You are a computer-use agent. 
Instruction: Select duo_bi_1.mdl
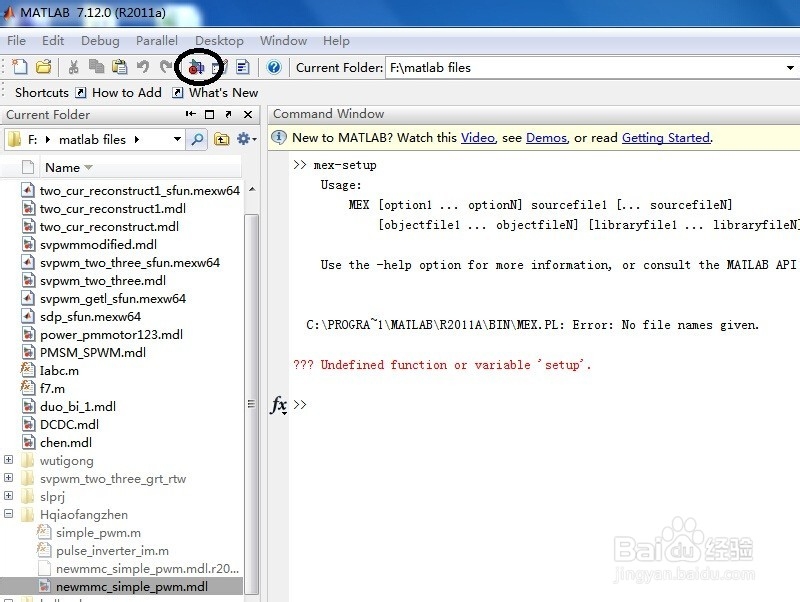(x=68, y=407)
